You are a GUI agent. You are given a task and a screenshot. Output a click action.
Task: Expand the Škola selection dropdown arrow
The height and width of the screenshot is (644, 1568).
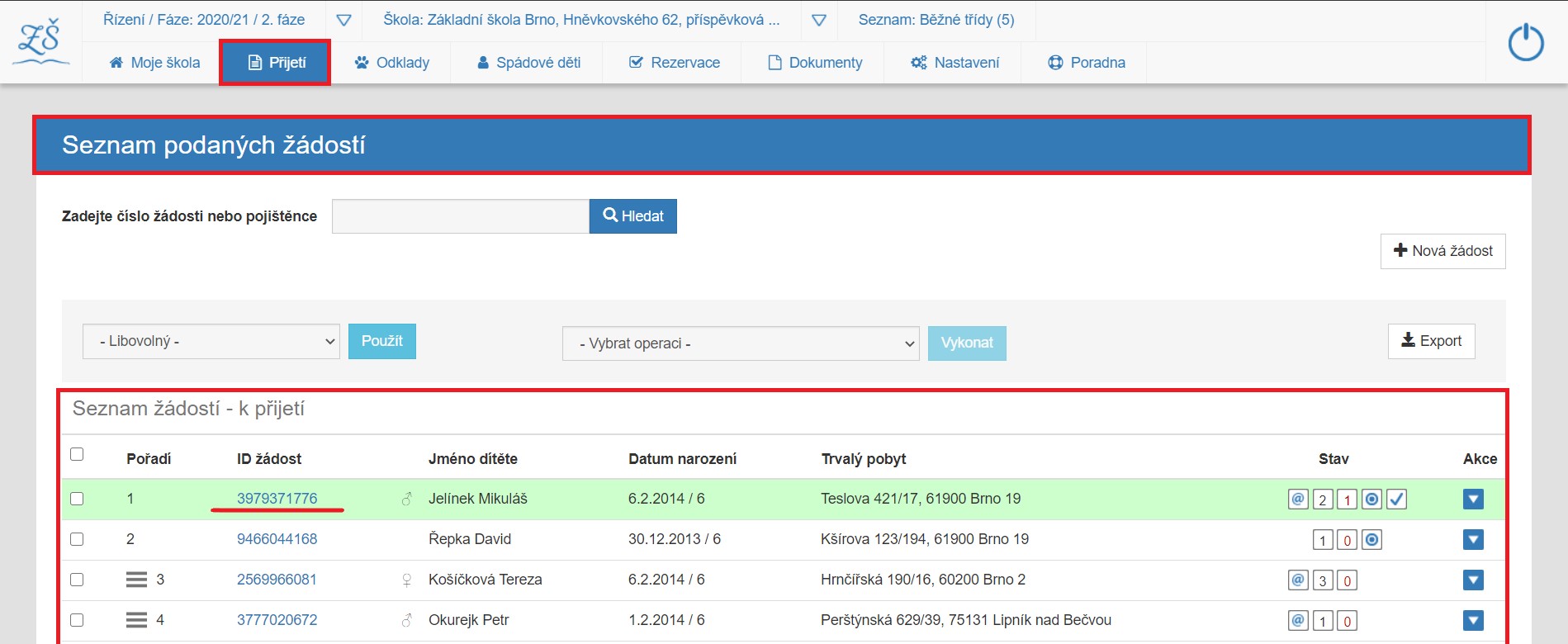[819, 20]
